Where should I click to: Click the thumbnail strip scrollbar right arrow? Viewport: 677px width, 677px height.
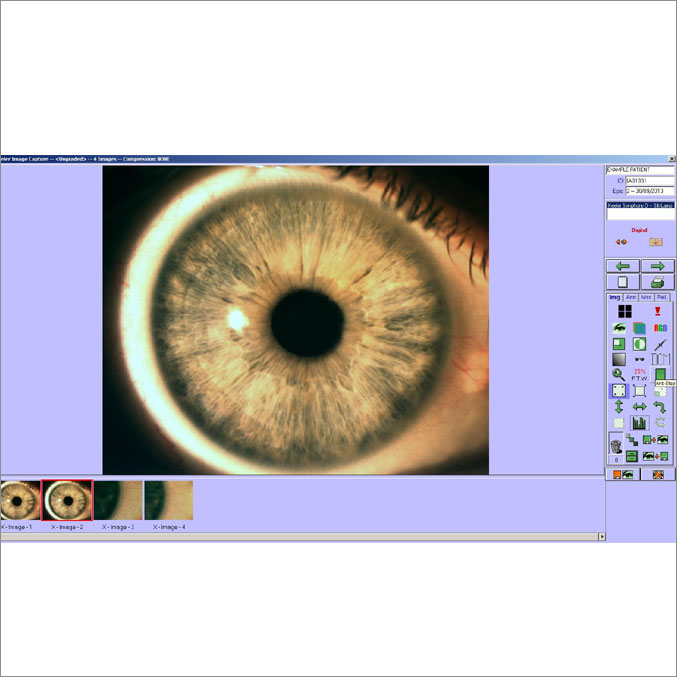[x=601, y=537]
